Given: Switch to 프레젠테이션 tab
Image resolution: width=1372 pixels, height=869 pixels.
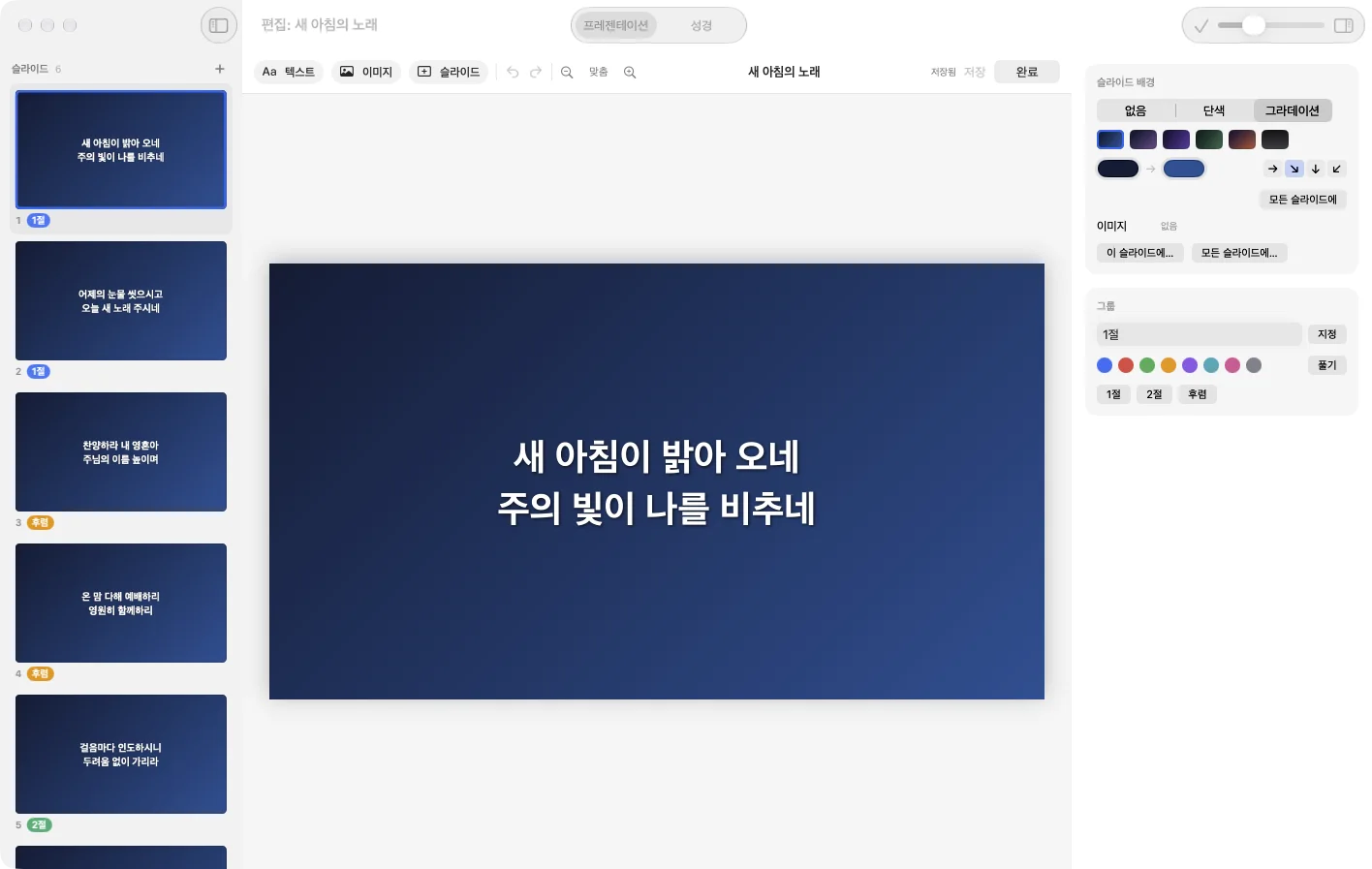Looking at the screenshot, I should pos(615,25).
